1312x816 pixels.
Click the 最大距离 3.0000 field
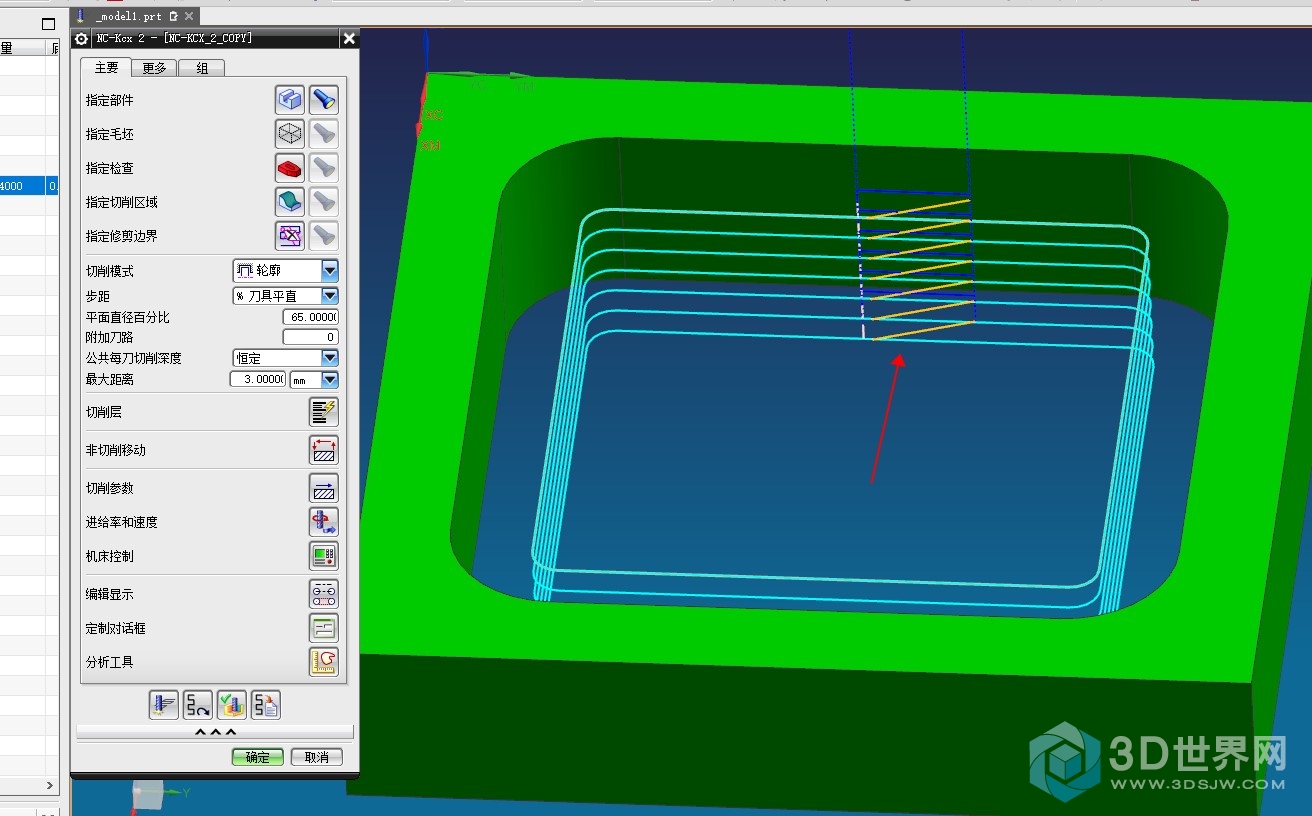258,380
